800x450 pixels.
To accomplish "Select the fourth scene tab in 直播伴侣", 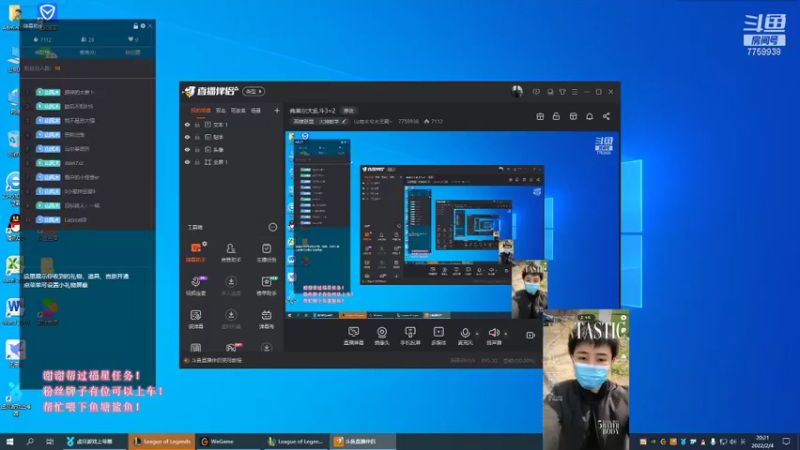I will [x=256, y=110].
